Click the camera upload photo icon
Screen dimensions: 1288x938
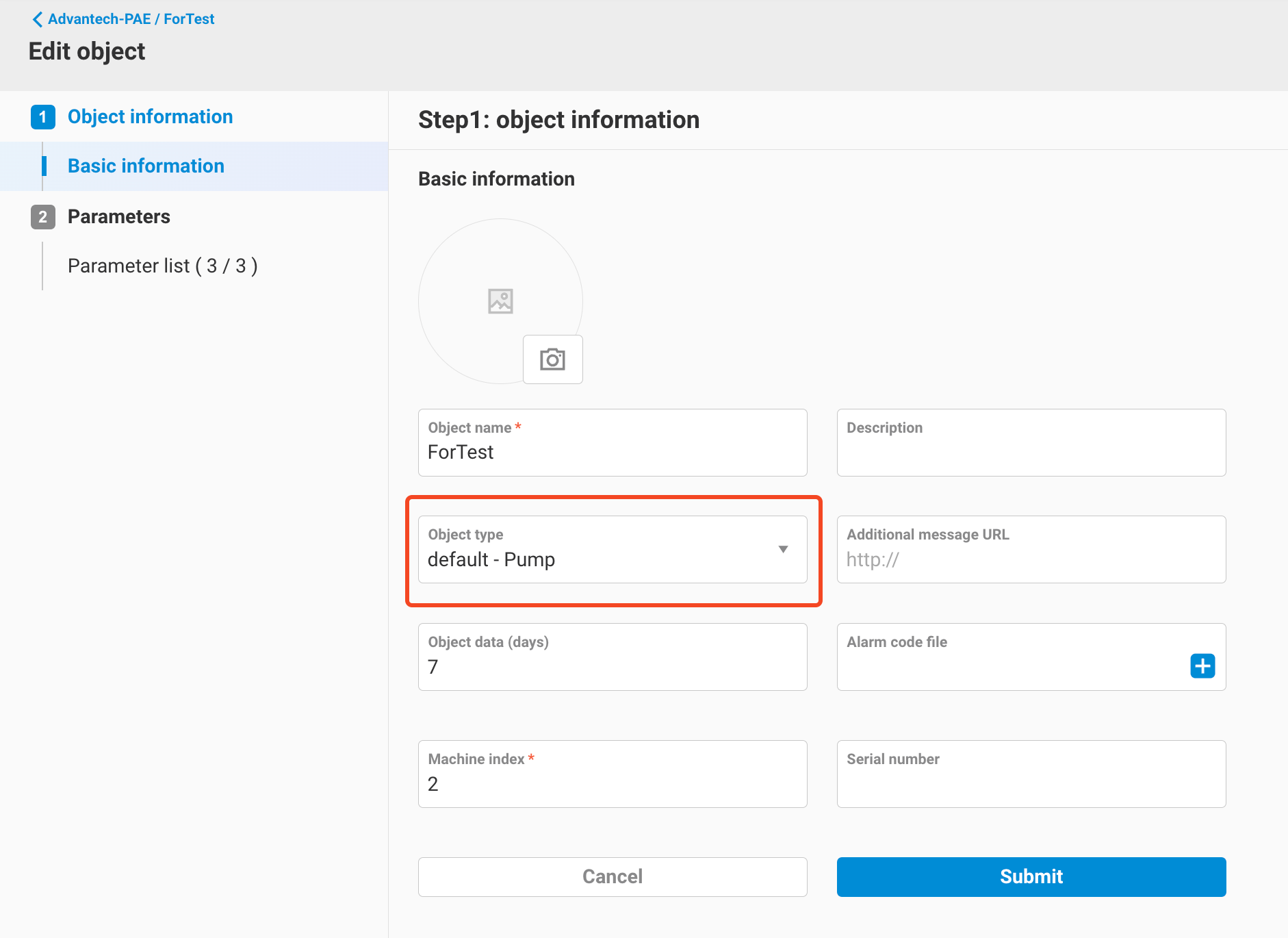click(552, 359)
